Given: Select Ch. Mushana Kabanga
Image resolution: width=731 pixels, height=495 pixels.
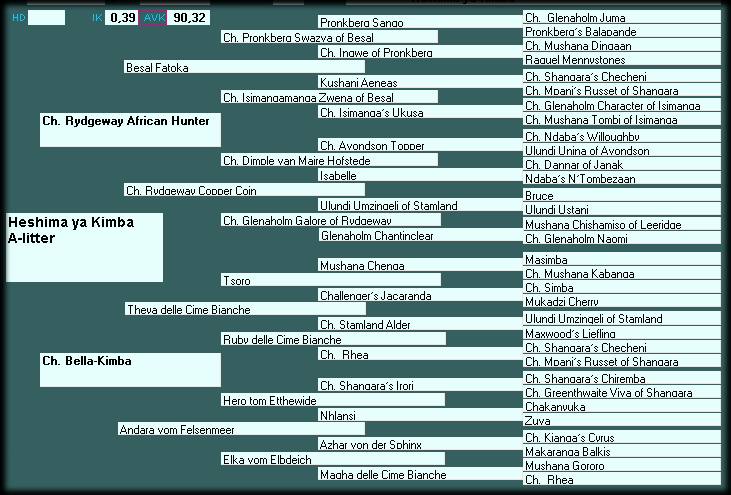Looking at the screenshot, I should (x=622, y=273).
